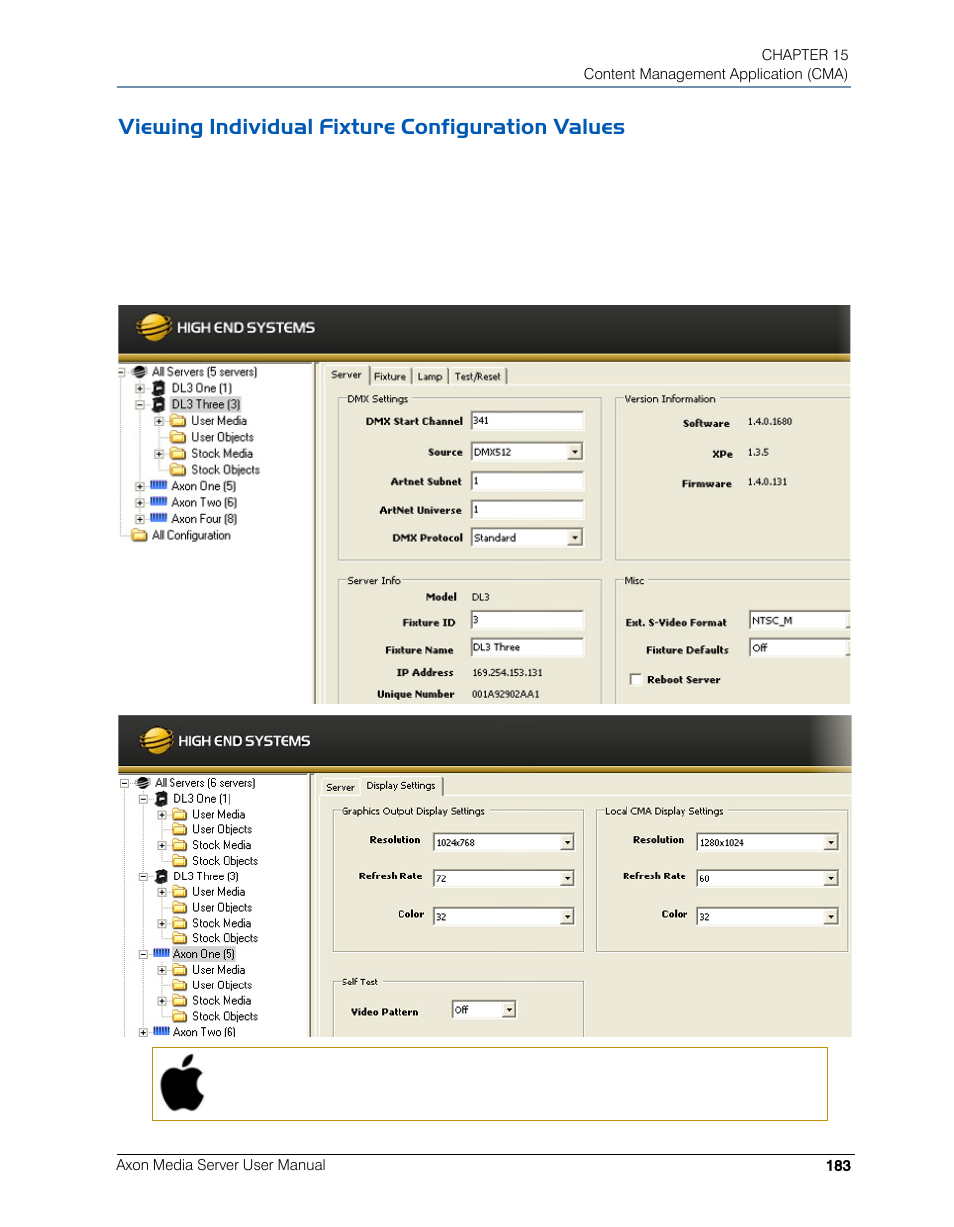Click Fixture Name field showing DL3 Three

coord(527,648)
